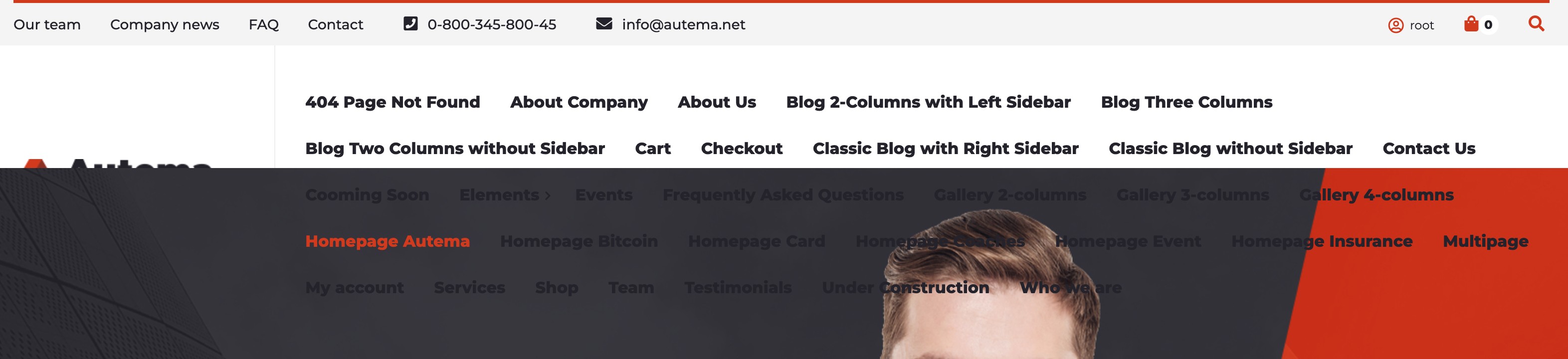Open the Our team link
This screenshot has height=359, width=1568.
click(47, 24)
